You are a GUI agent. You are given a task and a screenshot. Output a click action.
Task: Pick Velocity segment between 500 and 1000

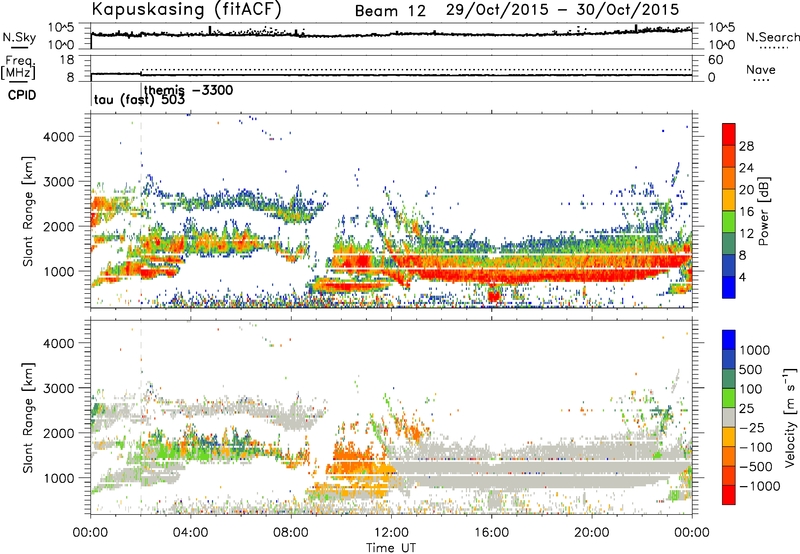pos(729,359)
